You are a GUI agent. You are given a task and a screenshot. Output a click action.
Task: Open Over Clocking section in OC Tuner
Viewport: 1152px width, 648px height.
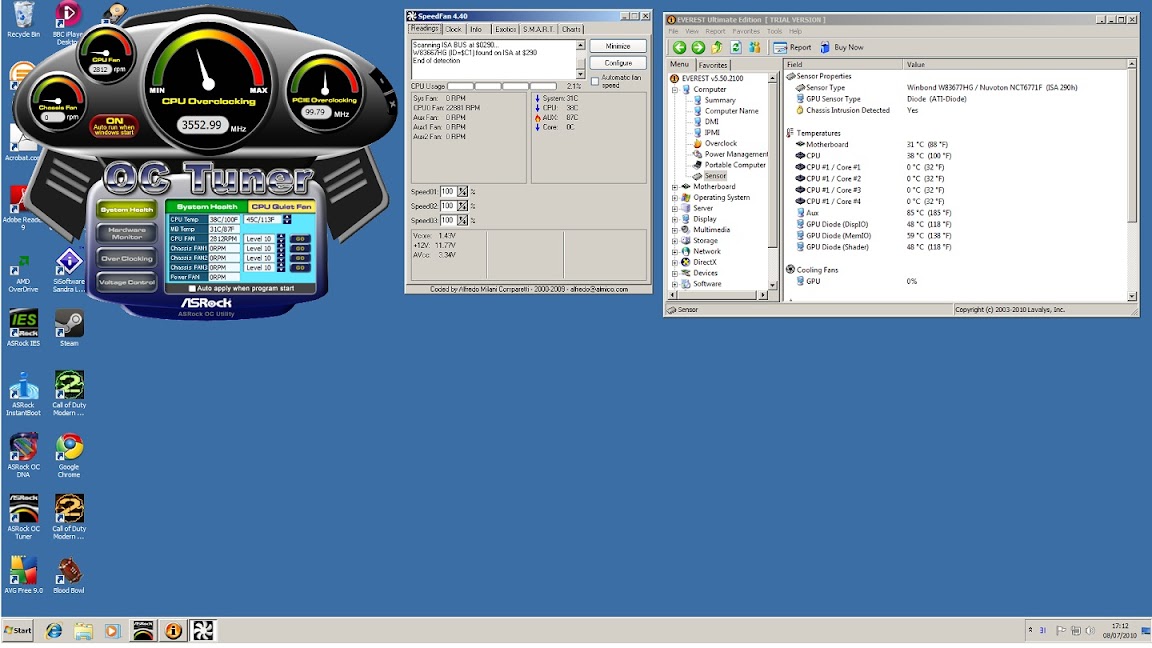126,259
